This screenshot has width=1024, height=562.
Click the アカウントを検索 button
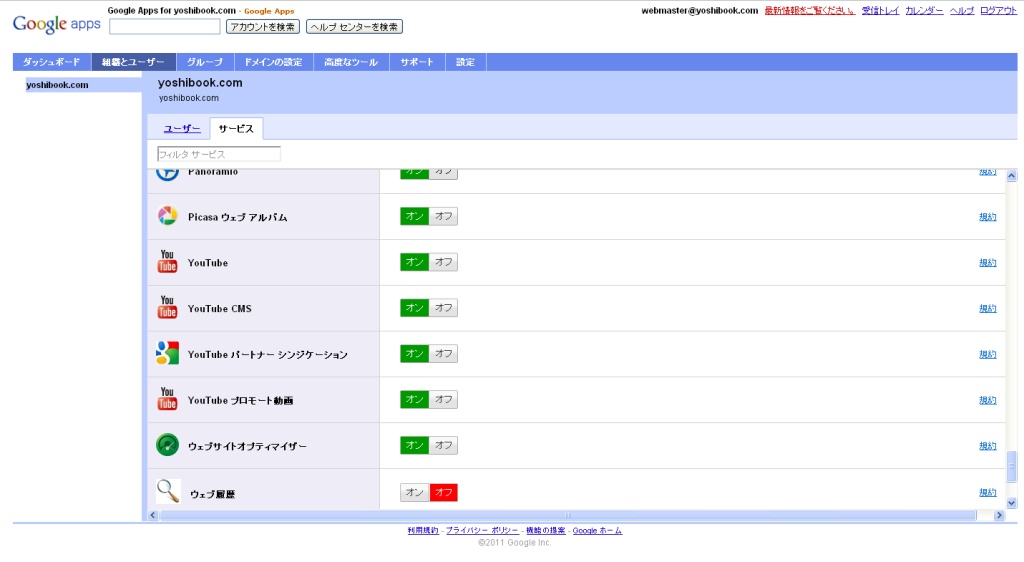[x=263, y=27]
